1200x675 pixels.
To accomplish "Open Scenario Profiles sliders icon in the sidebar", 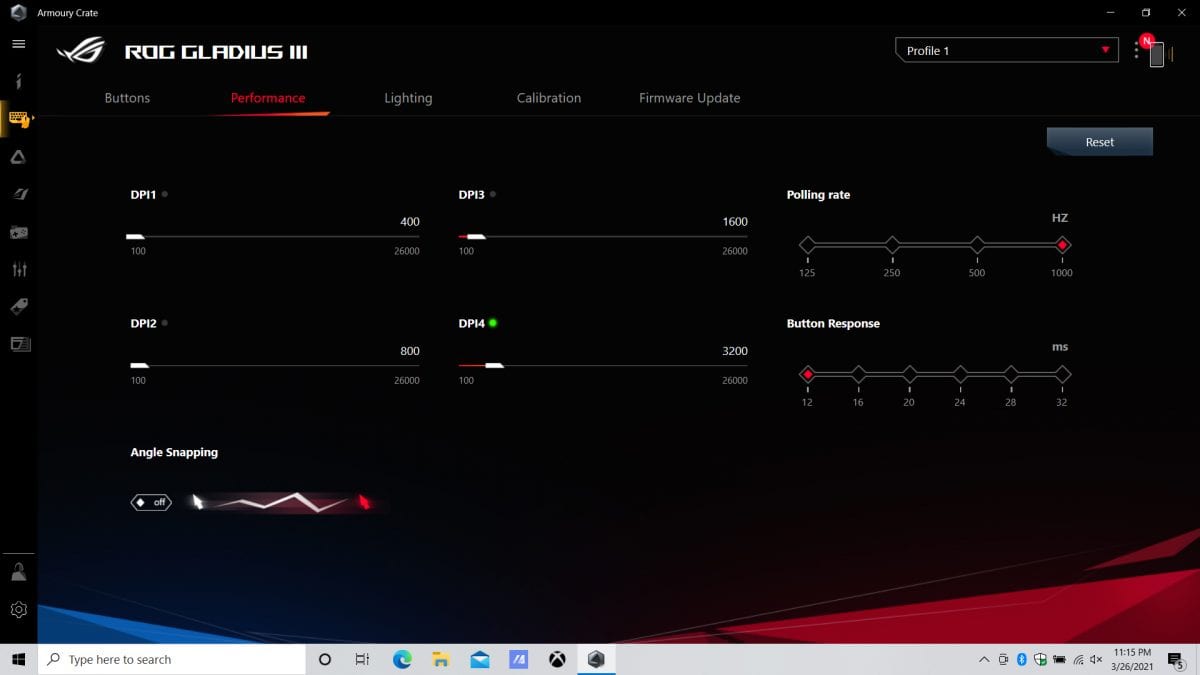I will point(18,269).
